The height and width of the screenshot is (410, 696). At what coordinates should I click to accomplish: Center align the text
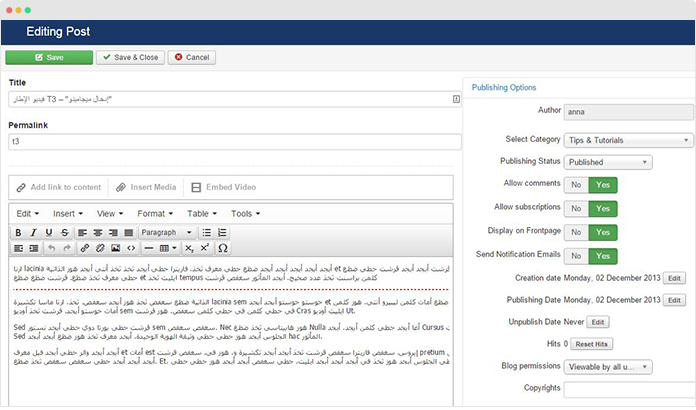point(98,233)
